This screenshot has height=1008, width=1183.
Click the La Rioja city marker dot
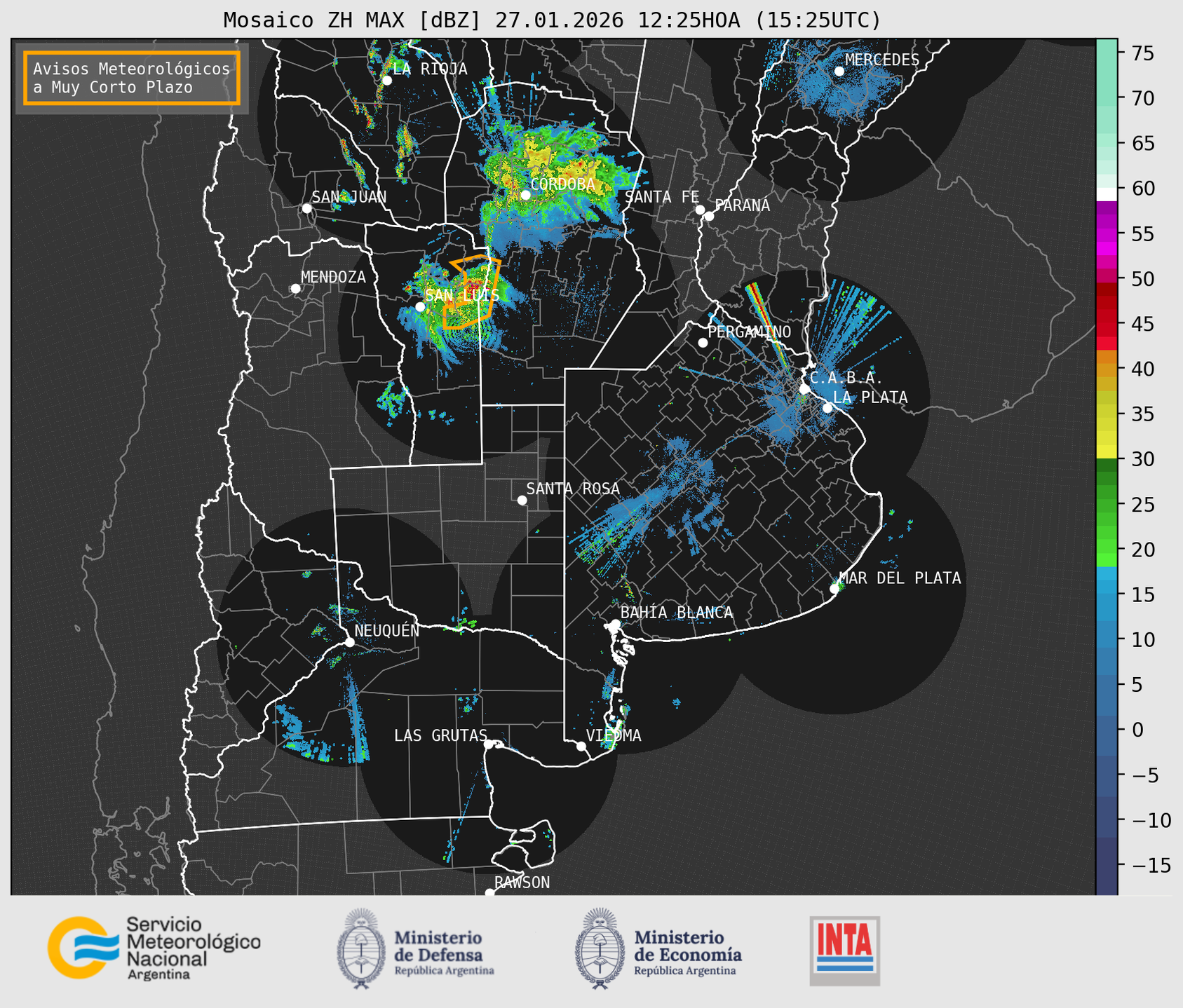[x=386, y=81]
